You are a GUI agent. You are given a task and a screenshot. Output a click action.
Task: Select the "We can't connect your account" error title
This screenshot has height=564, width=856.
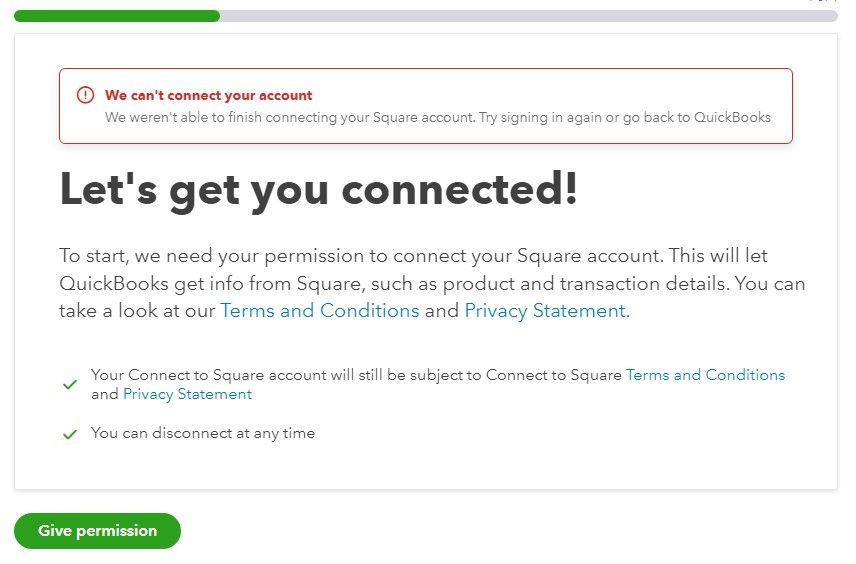pyautogui.click(x=209, y=96)
